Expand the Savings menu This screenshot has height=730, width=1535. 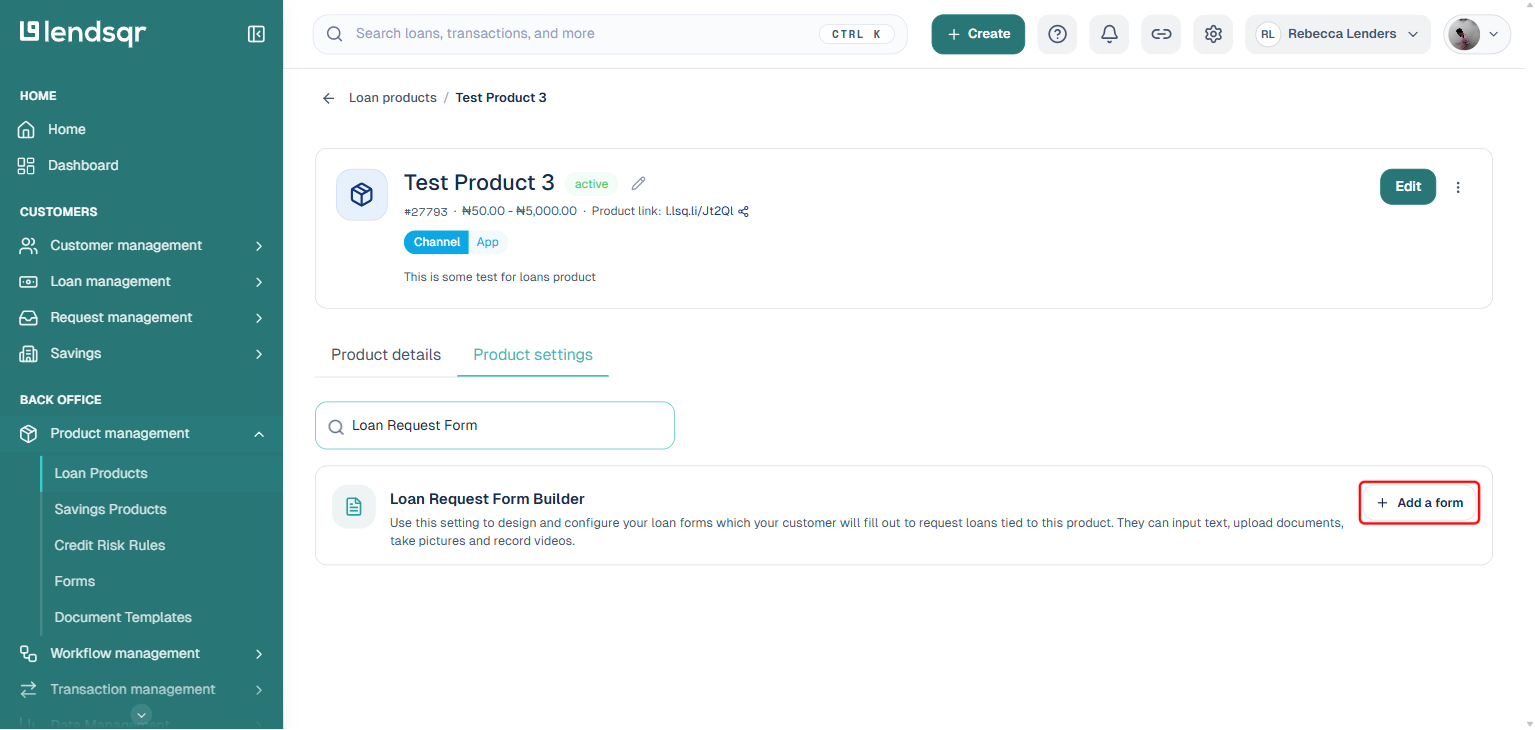(x=142, y=354)
